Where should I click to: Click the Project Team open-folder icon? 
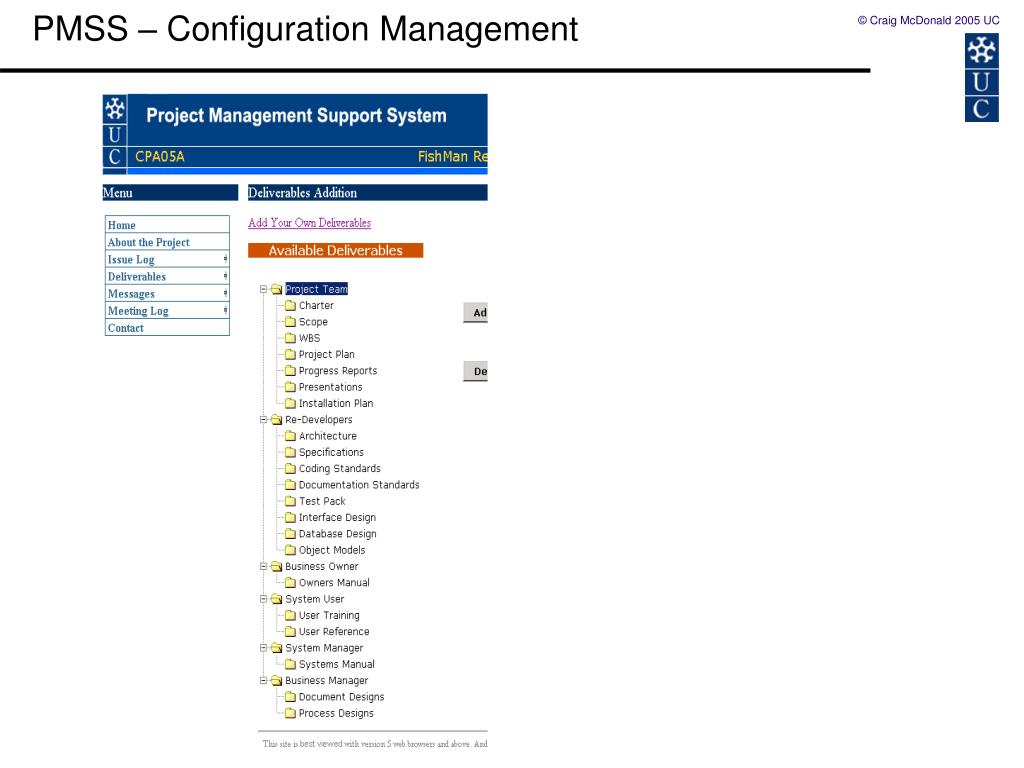277,289
